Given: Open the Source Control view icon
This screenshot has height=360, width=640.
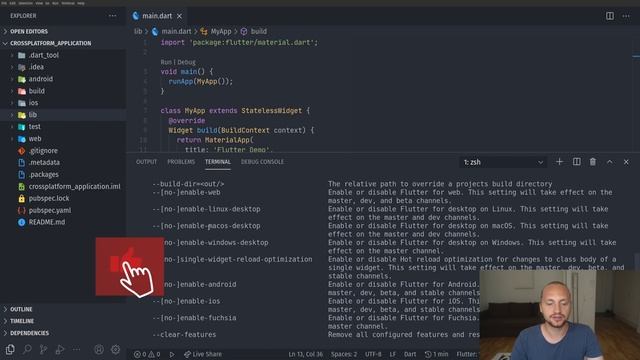Looking at the screenshot, I should [x=43, y=349].
